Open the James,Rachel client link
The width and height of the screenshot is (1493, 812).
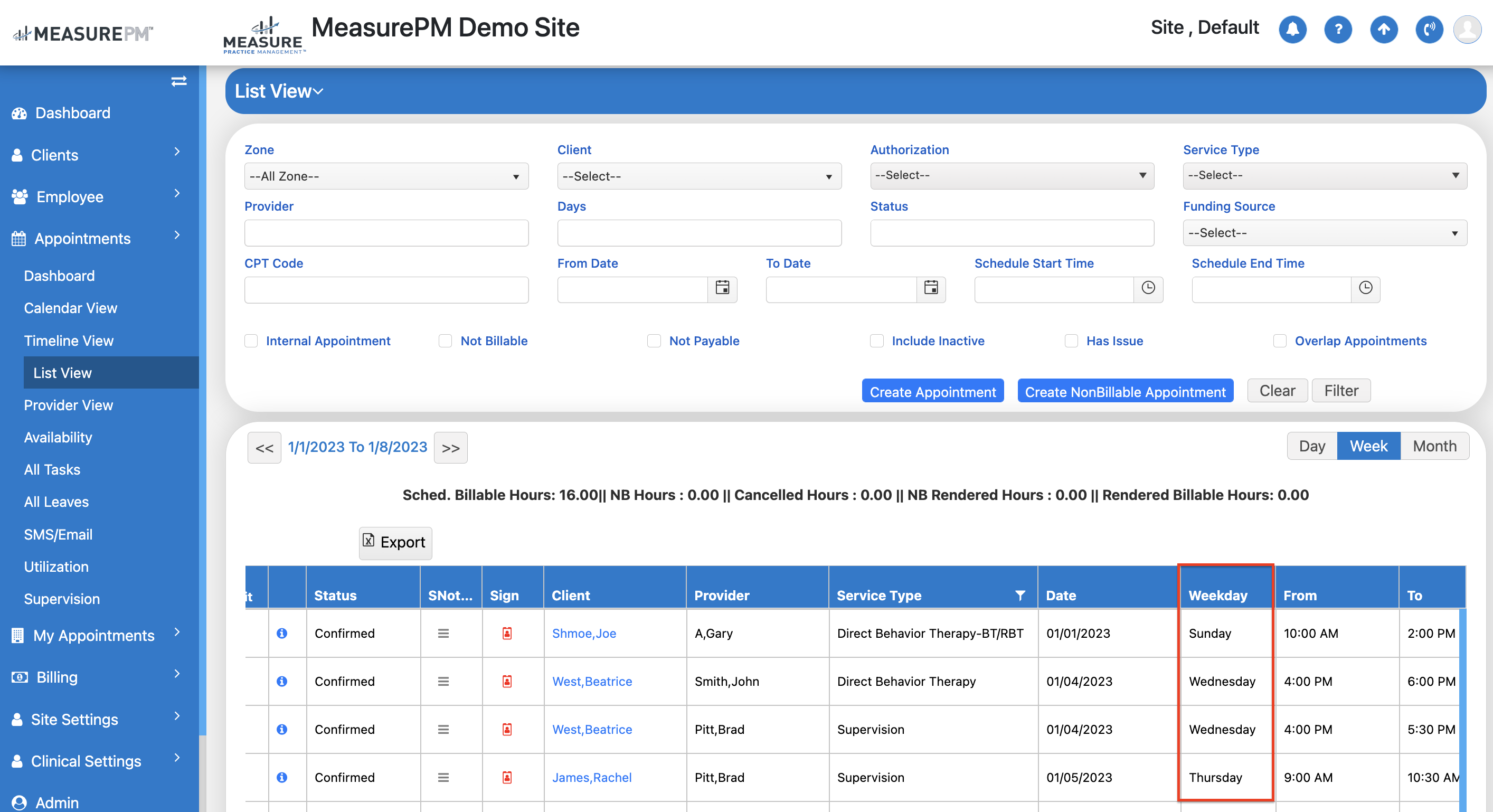tap(591, 777)
